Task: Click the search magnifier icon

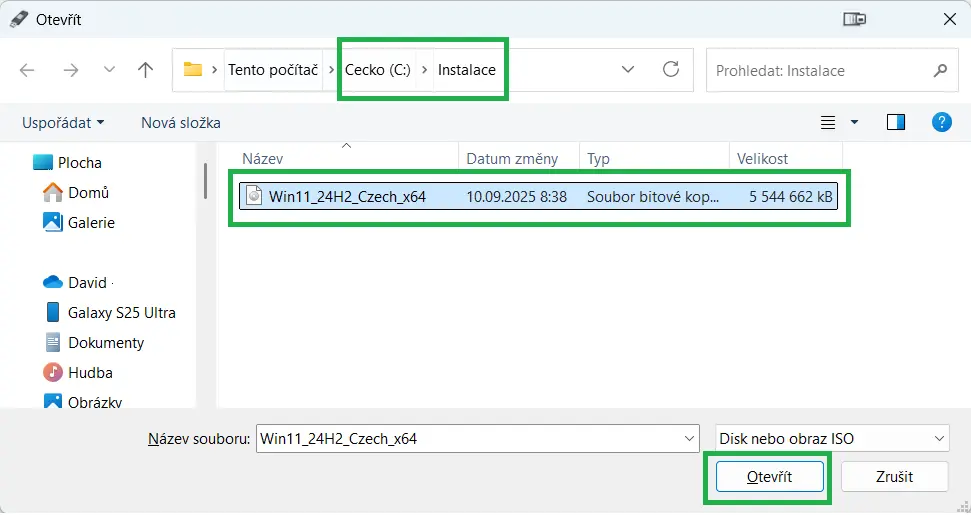Action: [940, 71]
